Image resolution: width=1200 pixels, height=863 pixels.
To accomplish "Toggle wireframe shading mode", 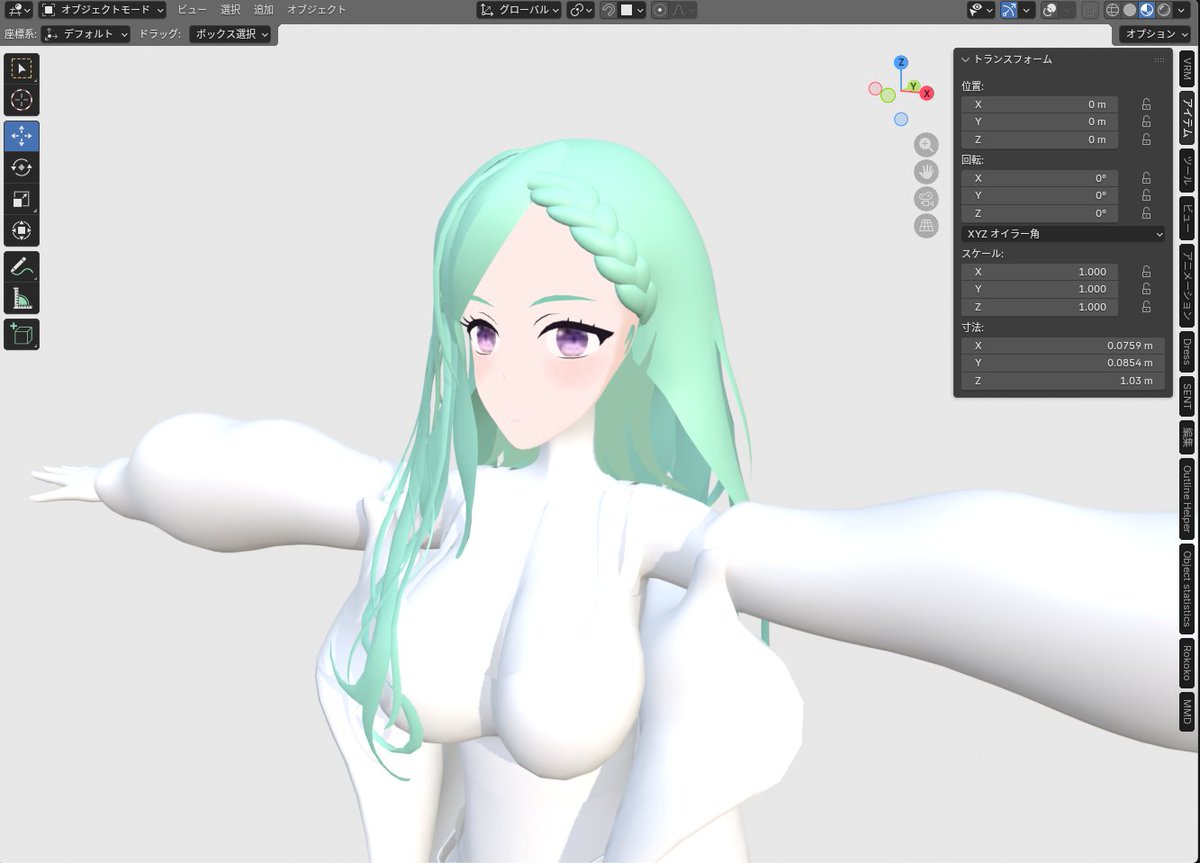I will click(1113, 10).
